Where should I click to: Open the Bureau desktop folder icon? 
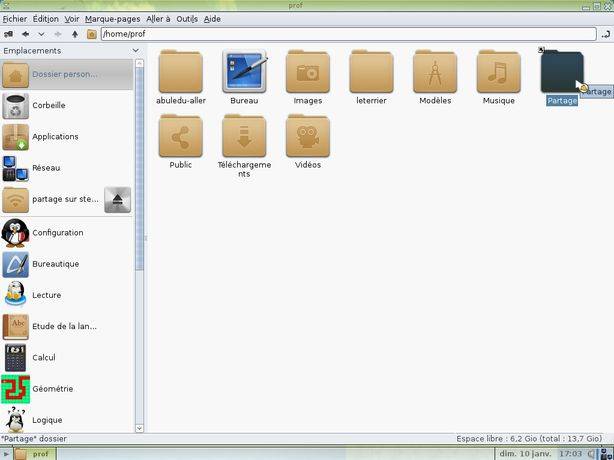pyautogui.click(x=244, y=72)
